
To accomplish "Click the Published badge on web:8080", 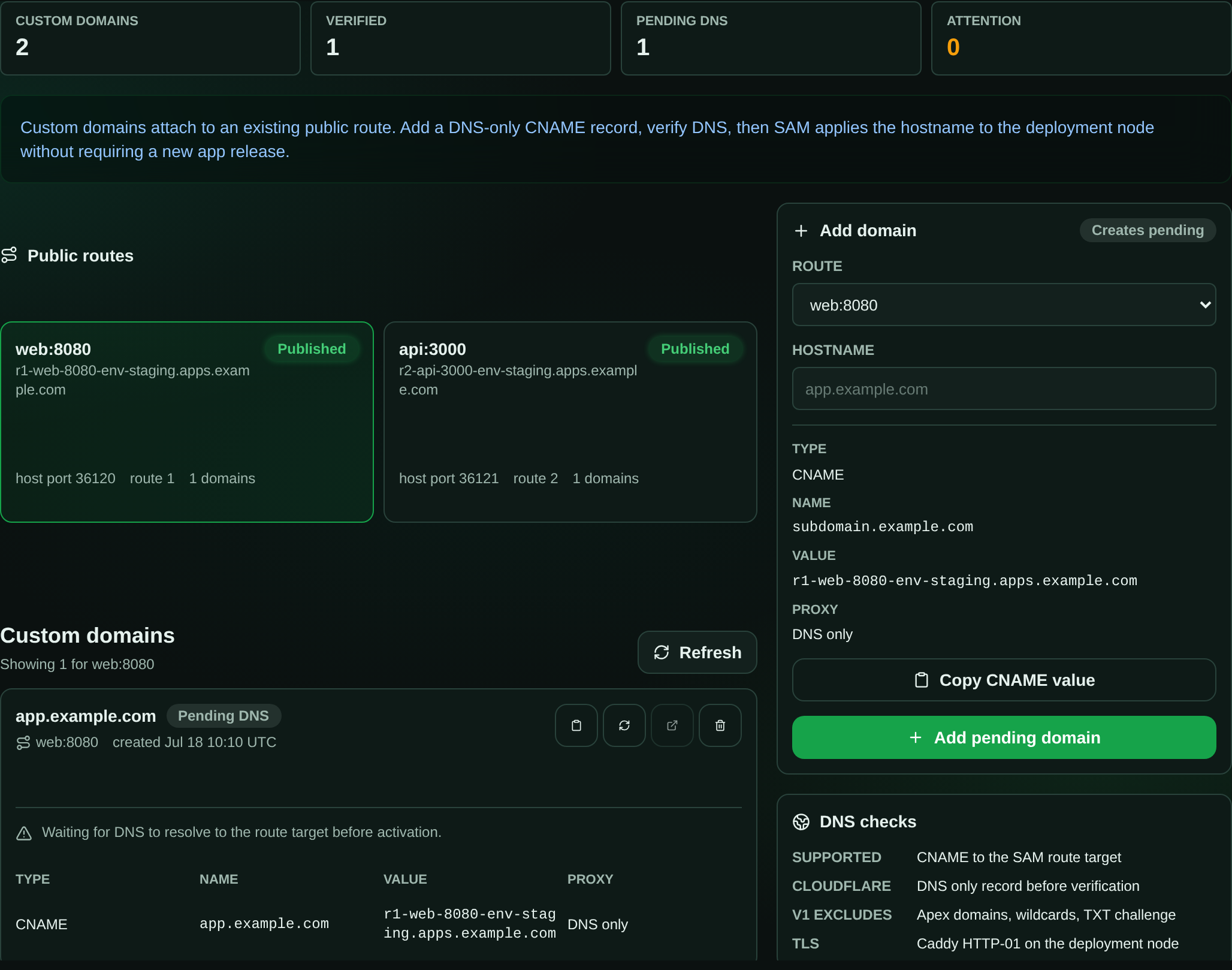I will click(312, 349).
